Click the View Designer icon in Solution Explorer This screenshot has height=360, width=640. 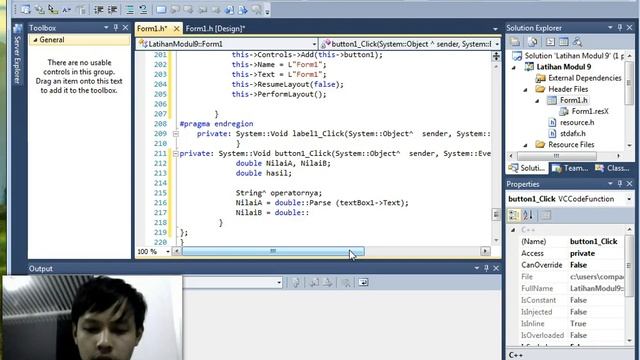click(x=564, y=42)
